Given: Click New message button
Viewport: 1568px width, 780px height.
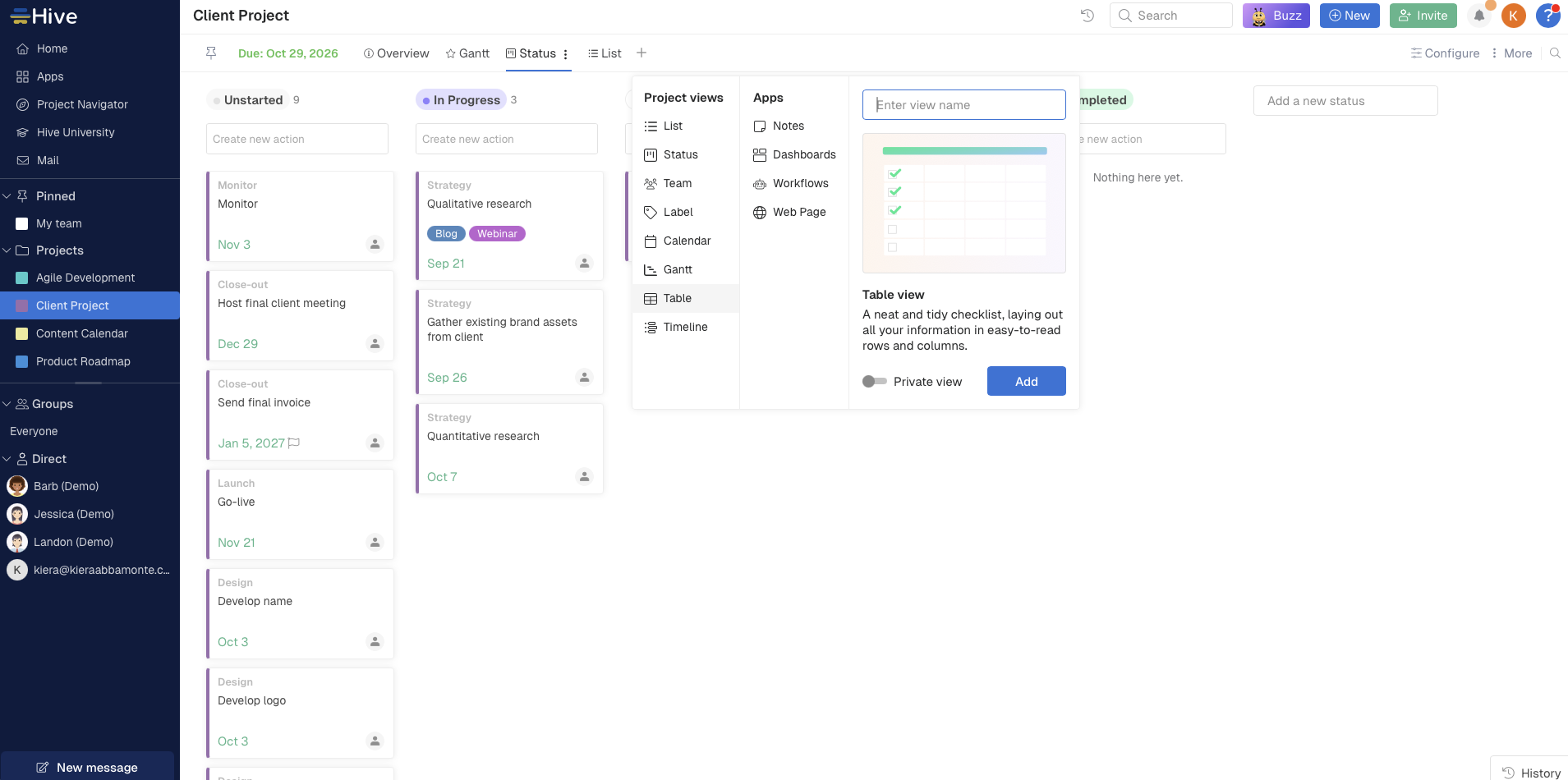Looking at the screenshot, I should 87,767.
